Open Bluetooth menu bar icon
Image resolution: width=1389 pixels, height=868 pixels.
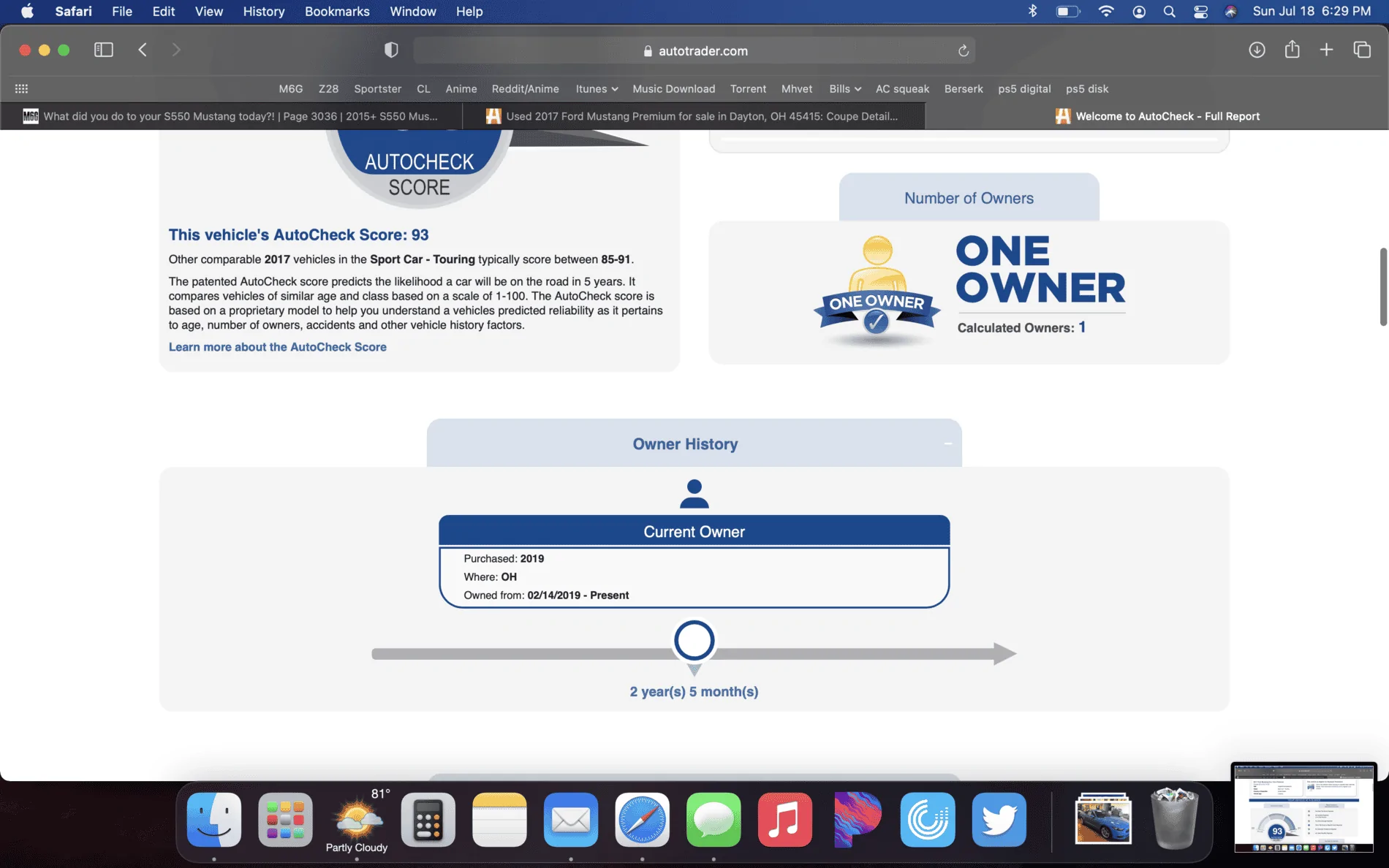pyautogui.click(x=1032, y=11)
